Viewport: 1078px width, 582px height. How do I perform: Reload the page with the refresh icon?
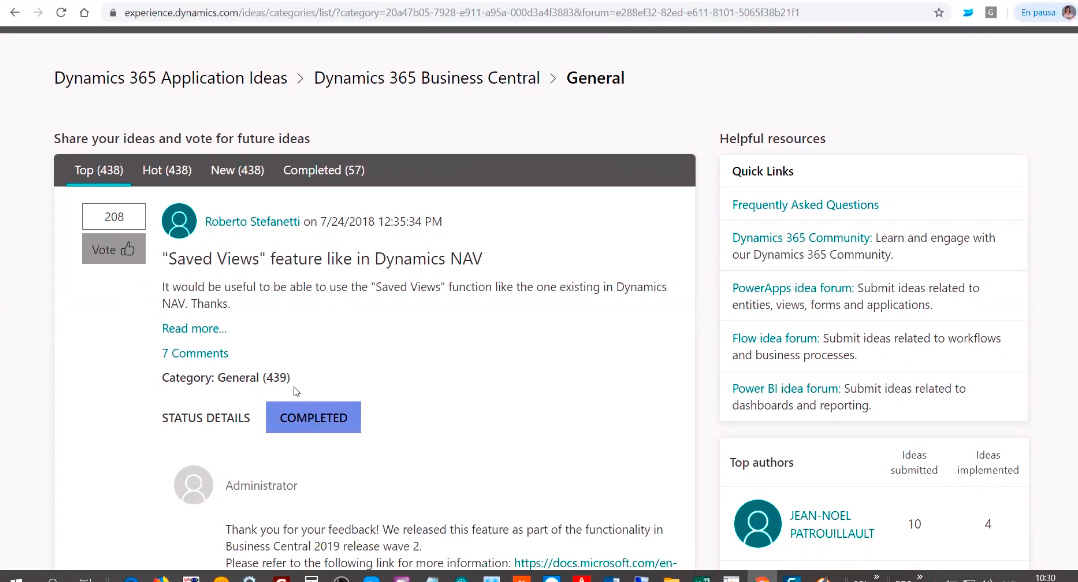(x=61, y=13)
